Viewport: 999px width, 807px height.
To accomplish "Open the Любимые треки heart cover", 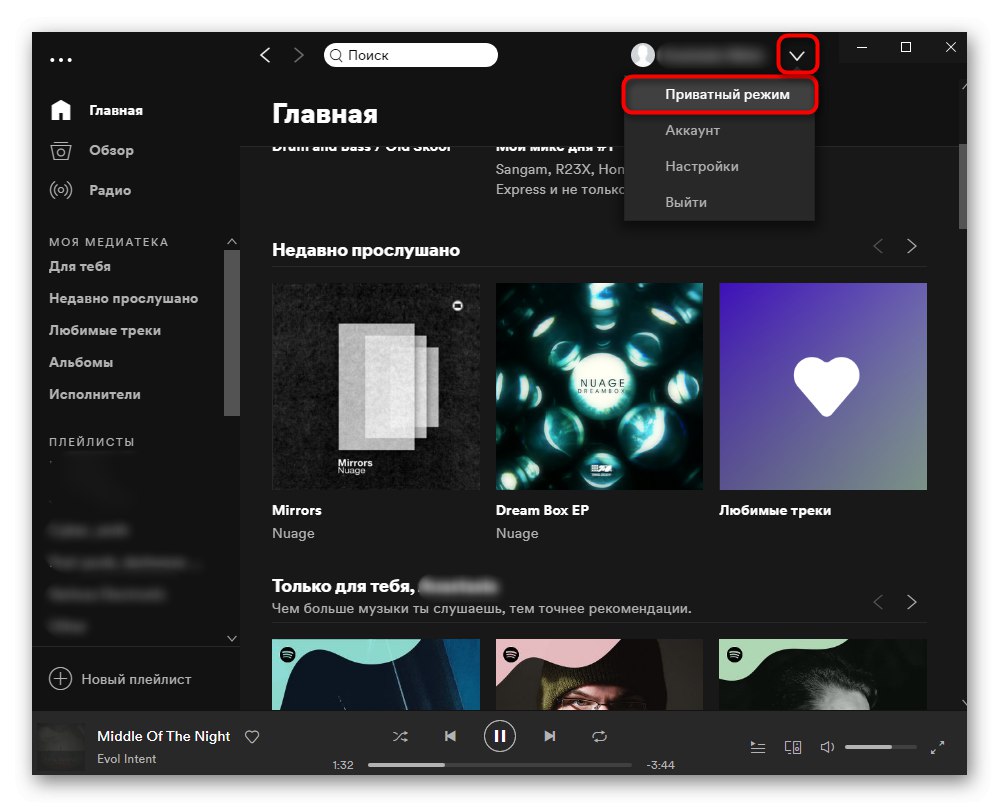I will 823,387.
